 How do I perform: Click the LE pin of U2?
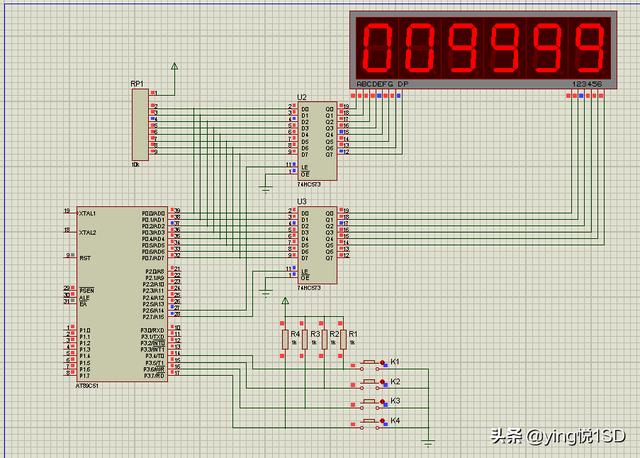[x=304, y=167]
